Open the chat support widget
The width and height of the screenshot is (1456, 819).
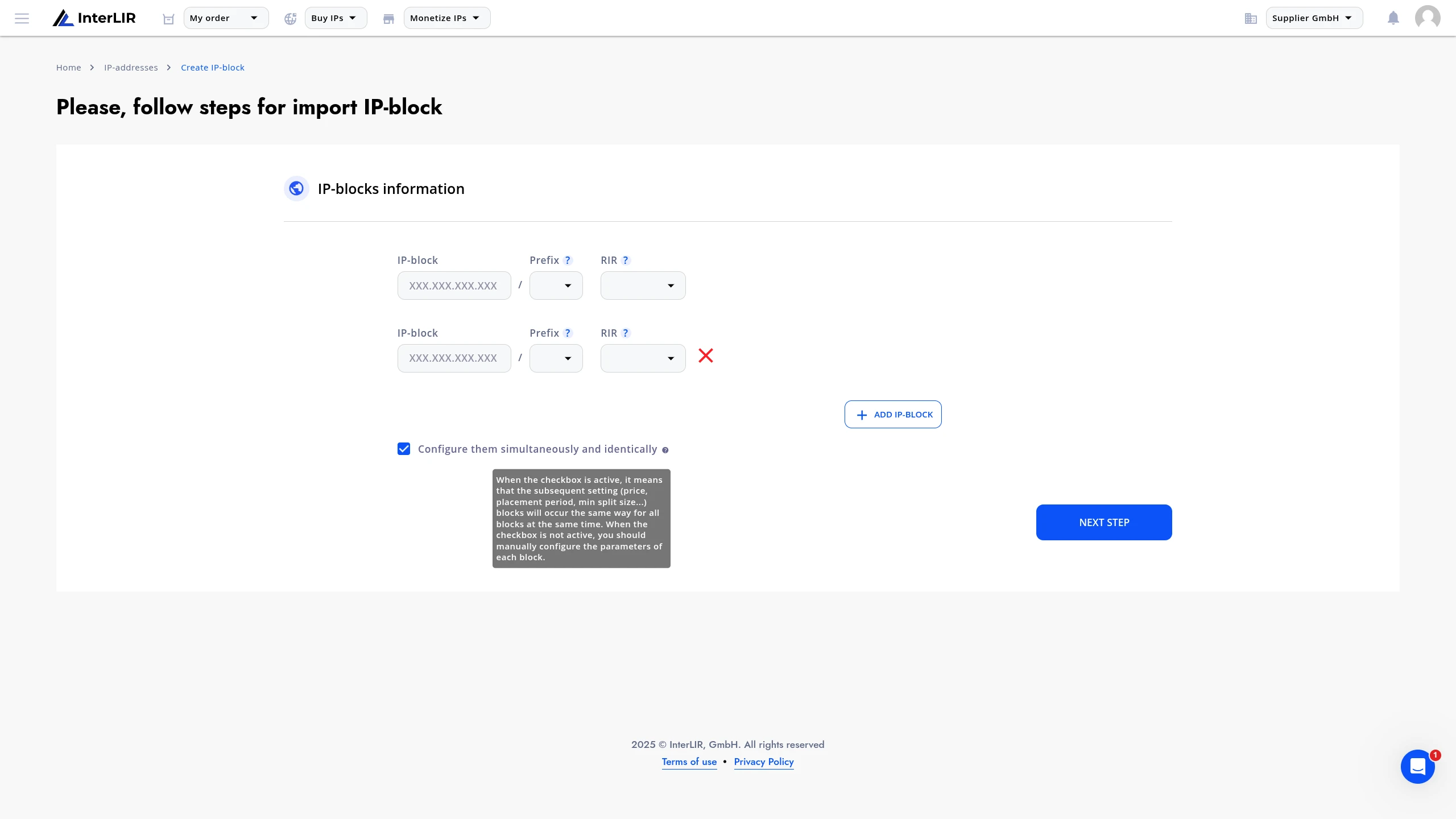point(1418,767)
